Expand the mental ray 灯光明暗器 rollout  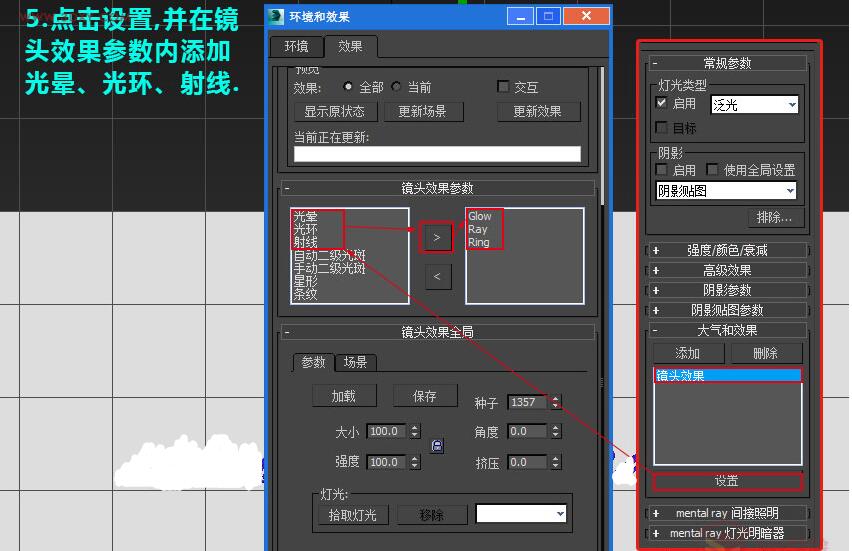click(x=728, y=533)
